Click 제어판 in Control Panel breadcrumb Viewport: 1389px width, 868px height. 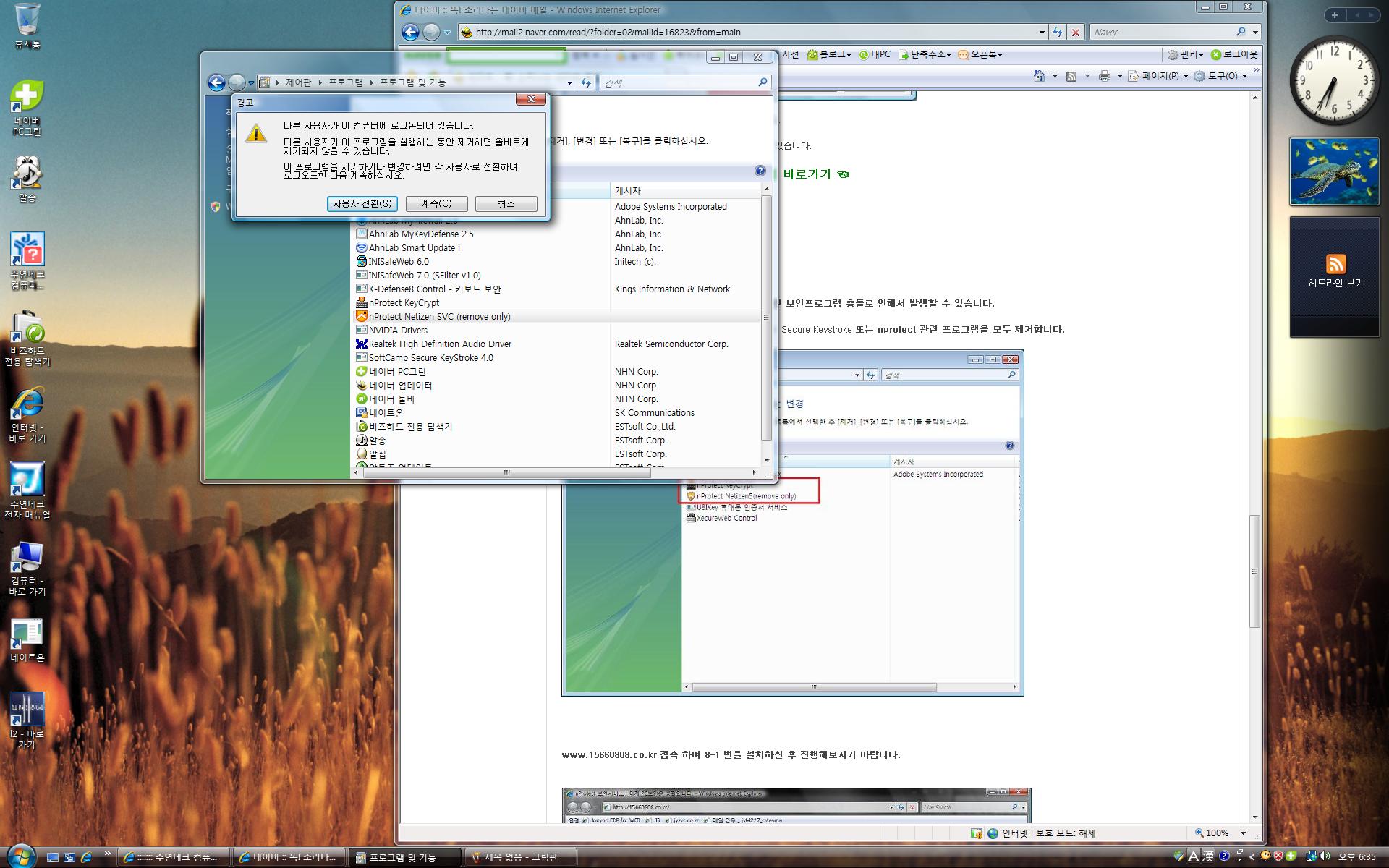(298, 82)
